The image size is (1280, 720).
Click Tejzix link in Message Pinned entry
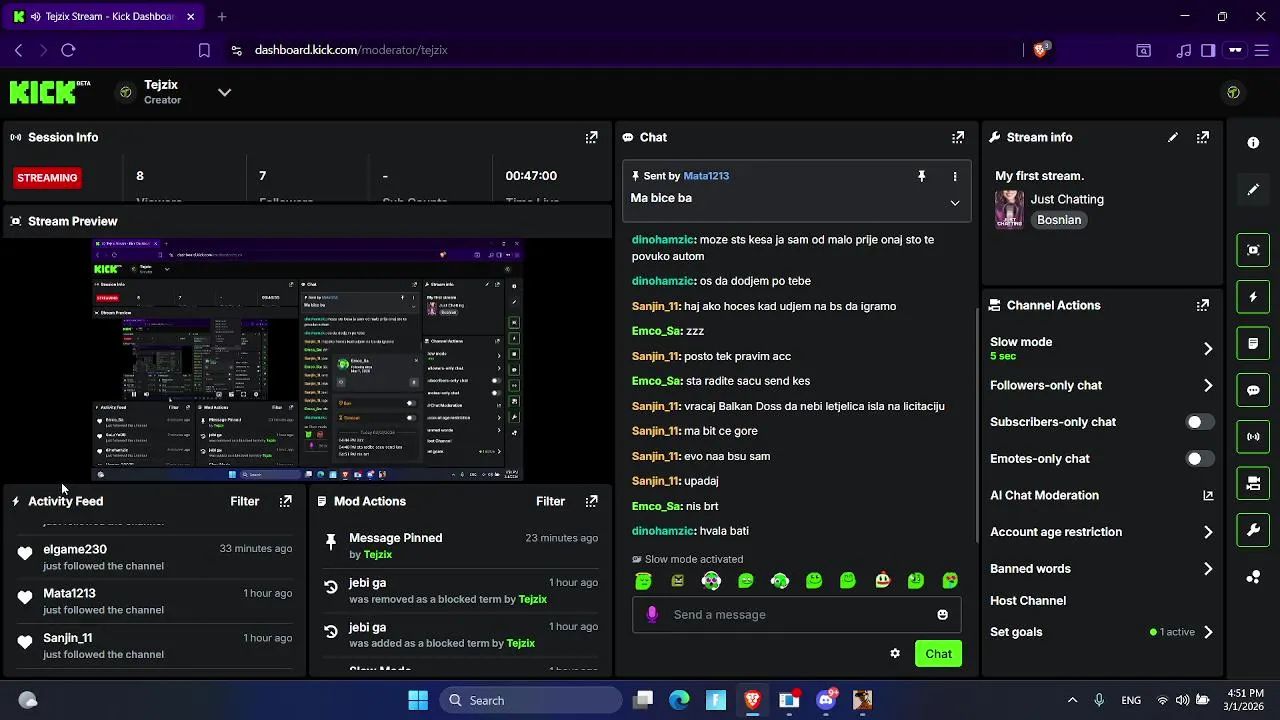point(378,554)
